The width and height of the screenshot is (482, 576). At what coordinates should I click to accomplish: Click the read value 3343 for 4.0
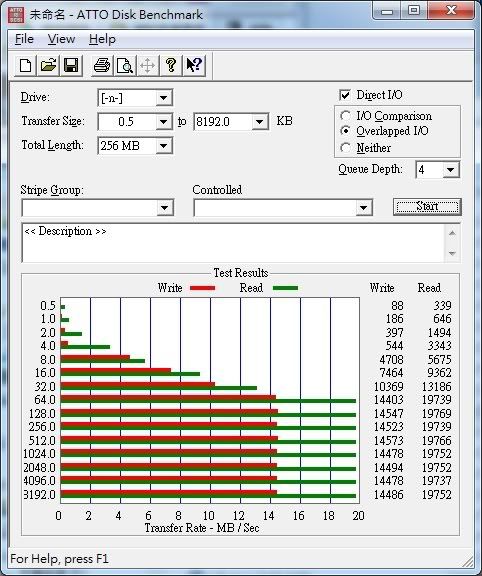pyautogui.click(x=439, y=346)
